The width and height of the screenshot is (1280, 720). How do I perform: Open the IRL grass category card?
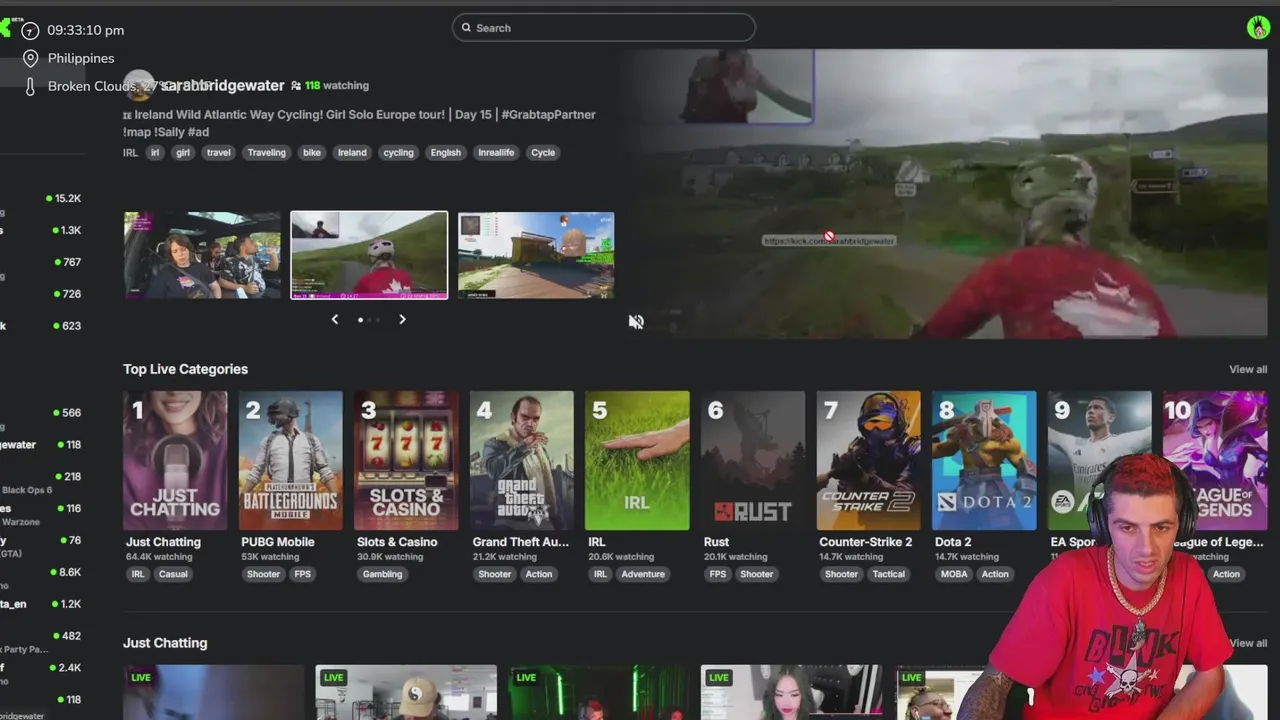pyautogui.click(x=637, y=461)
